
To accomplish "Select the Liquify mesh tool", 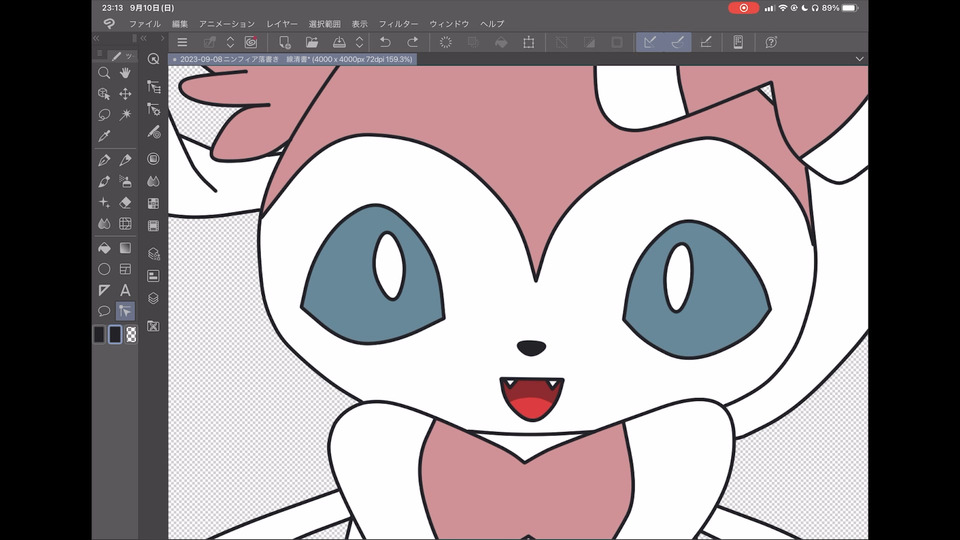I will (125, 224).
